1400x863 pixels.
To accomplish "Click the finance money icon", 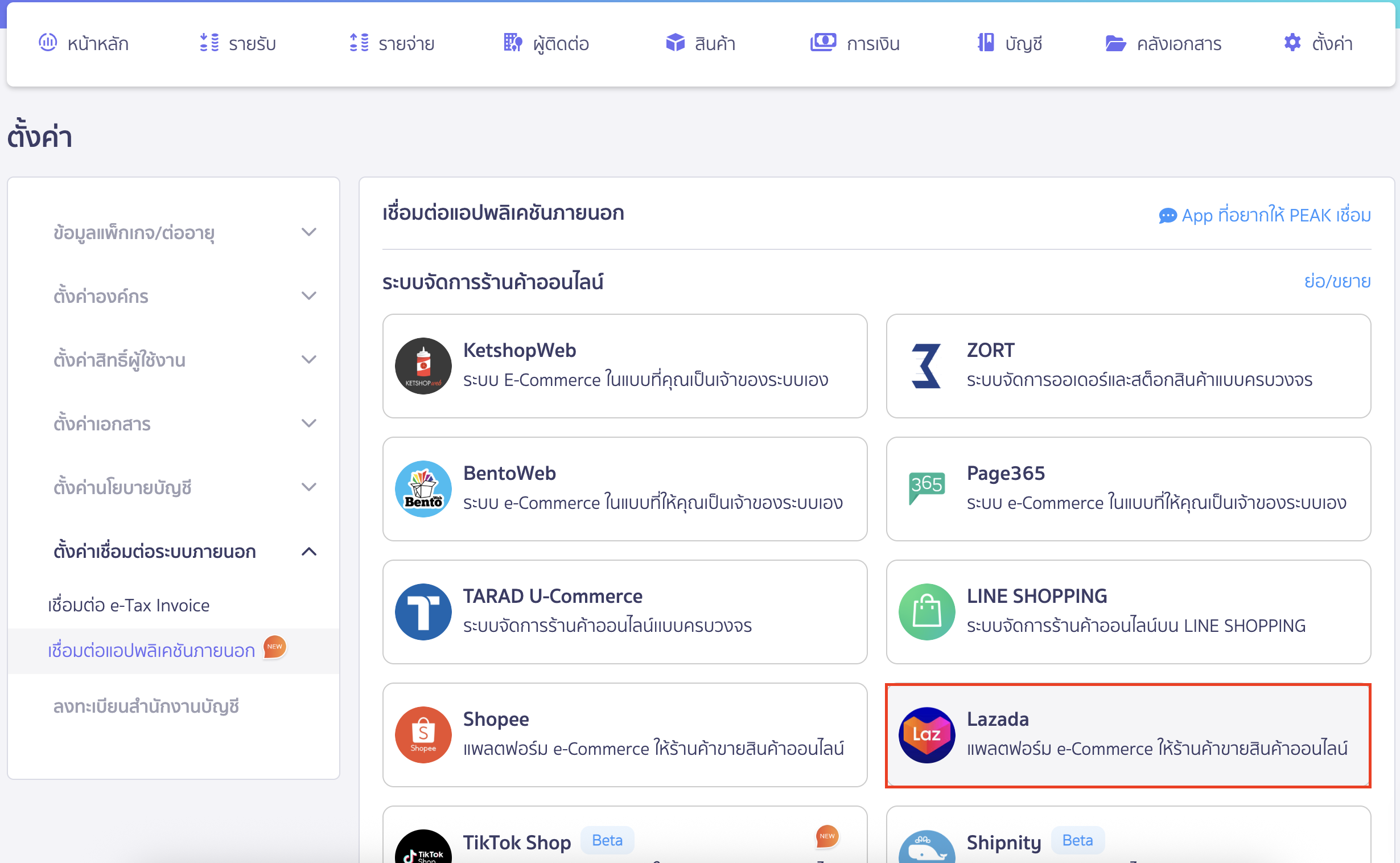I will coord(823,42).
